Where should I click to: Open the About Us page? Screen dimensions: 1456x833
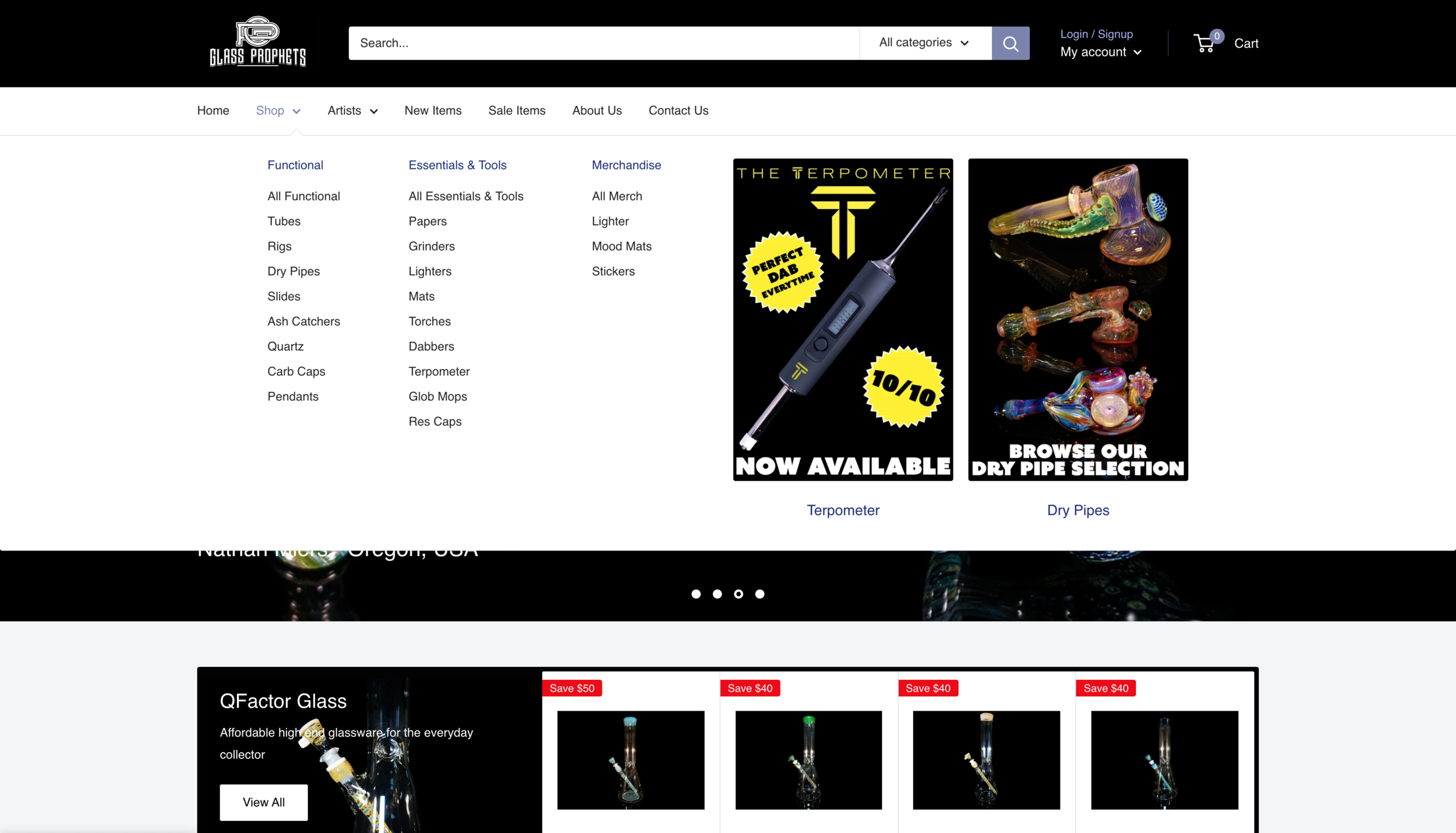[597, 111]
